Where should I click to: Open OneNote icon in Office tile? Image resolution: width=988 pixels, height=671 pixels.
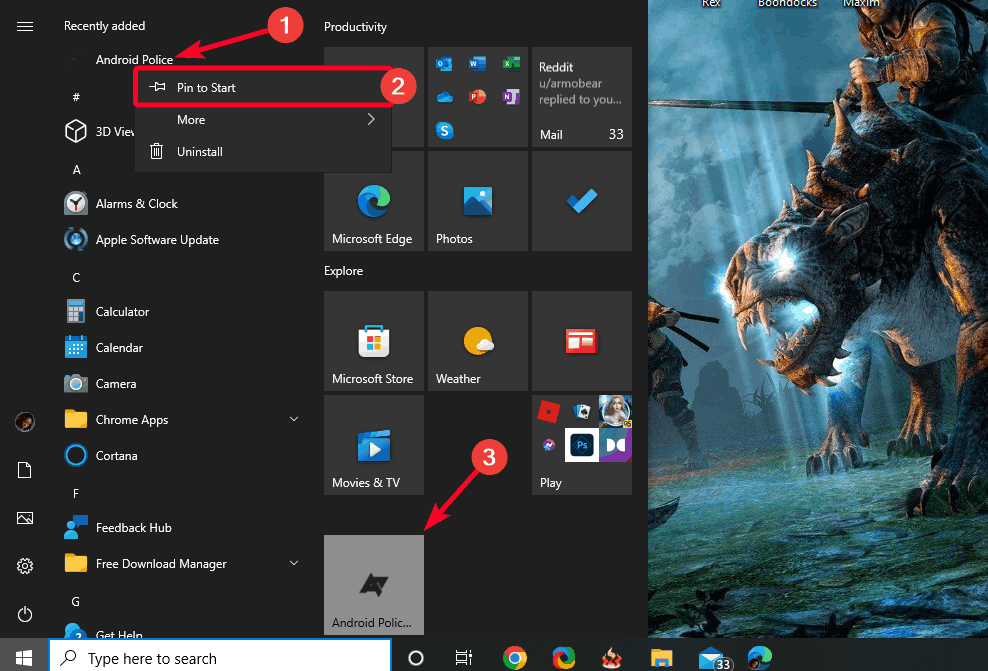[511, 97]
